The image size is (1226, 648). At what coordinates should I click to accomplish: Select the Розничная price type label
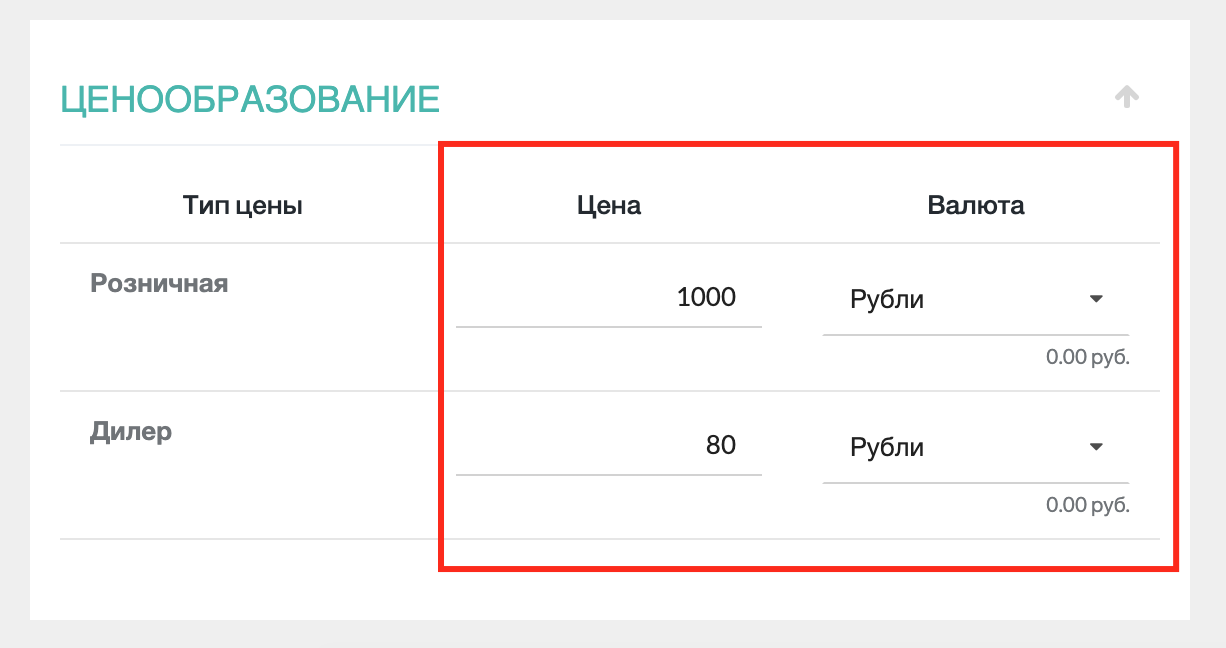pos(159,283)
